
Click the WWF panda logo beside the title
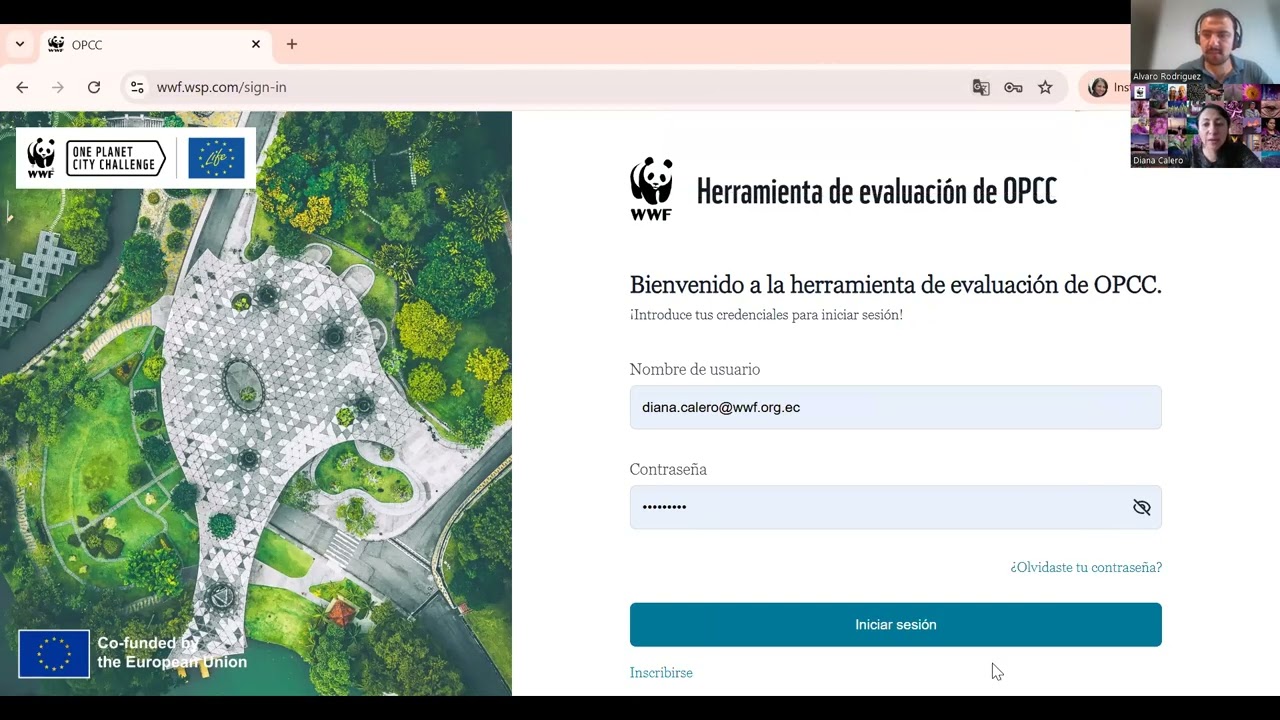coord(651,189)
